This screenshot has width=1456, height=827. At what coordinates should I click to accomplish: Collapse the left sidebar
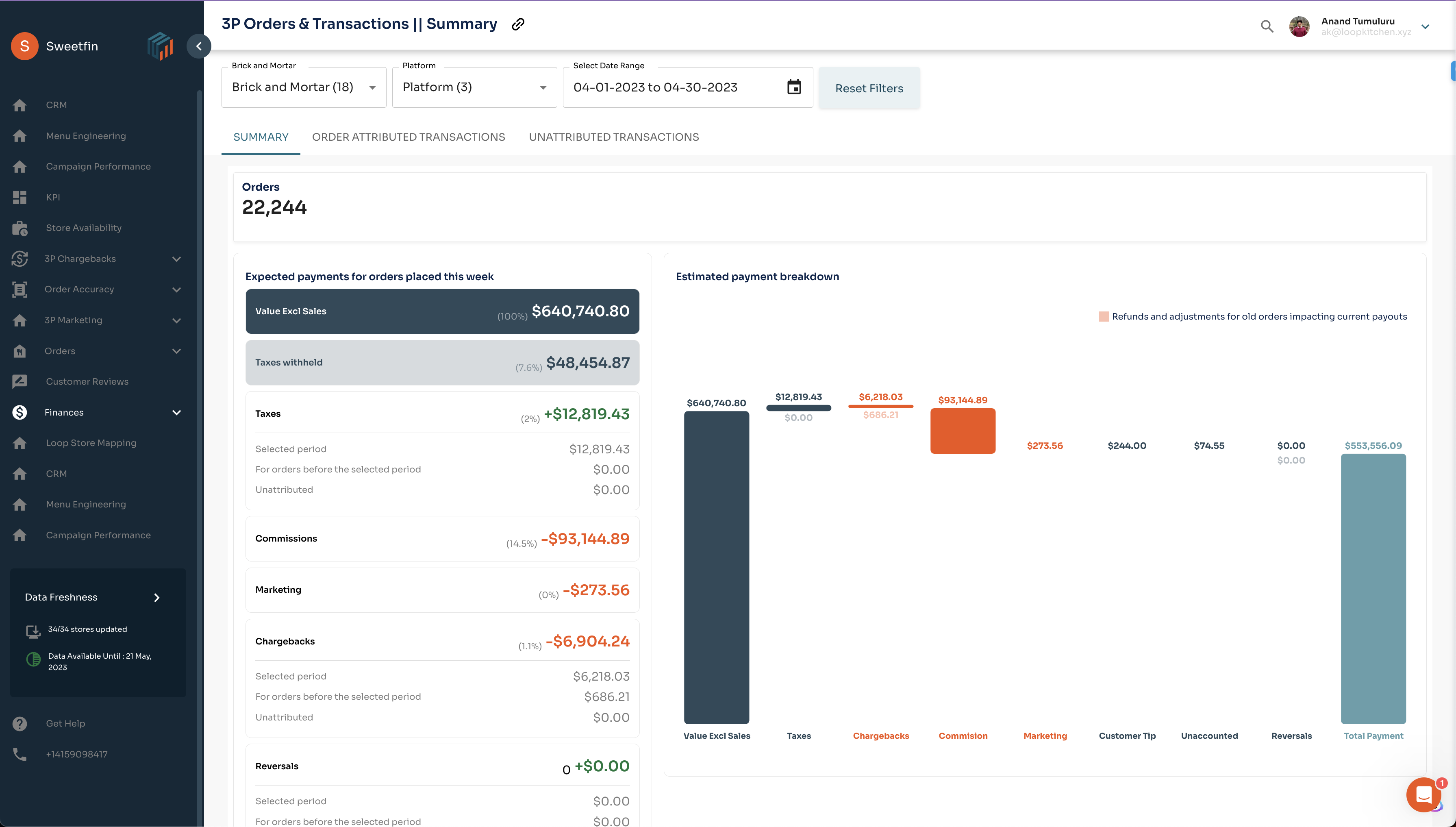pos(199,46)
